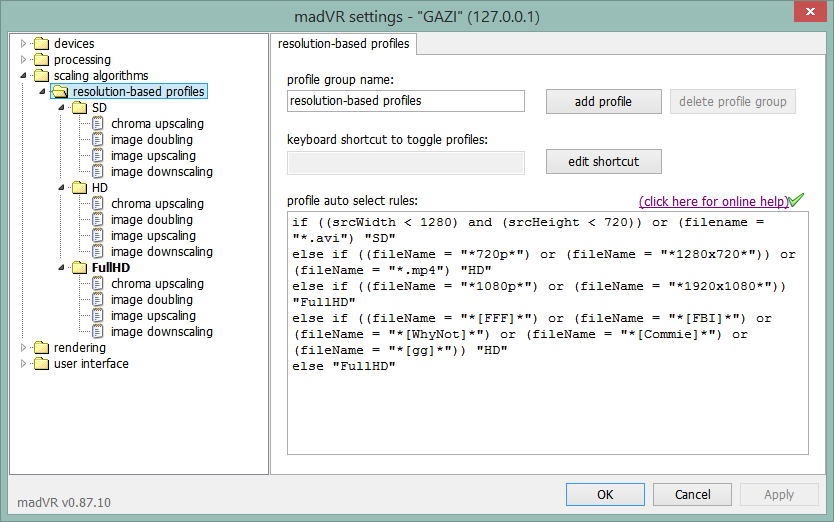This screenshot has height=522, width=834.
Task: Collapse the scaling algorithms tree node
Action: tap(23, 76)
